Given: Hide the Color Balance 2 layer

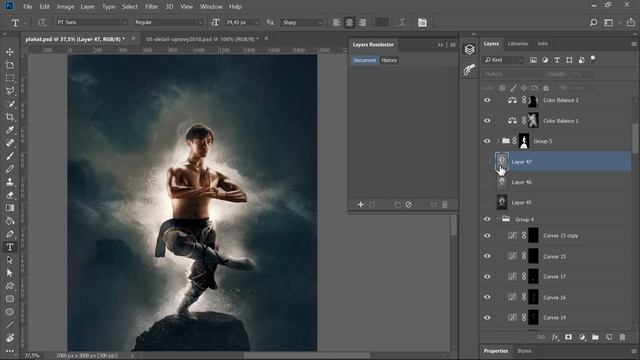Looking at the screenshot, I should click(x=487, y=100).
